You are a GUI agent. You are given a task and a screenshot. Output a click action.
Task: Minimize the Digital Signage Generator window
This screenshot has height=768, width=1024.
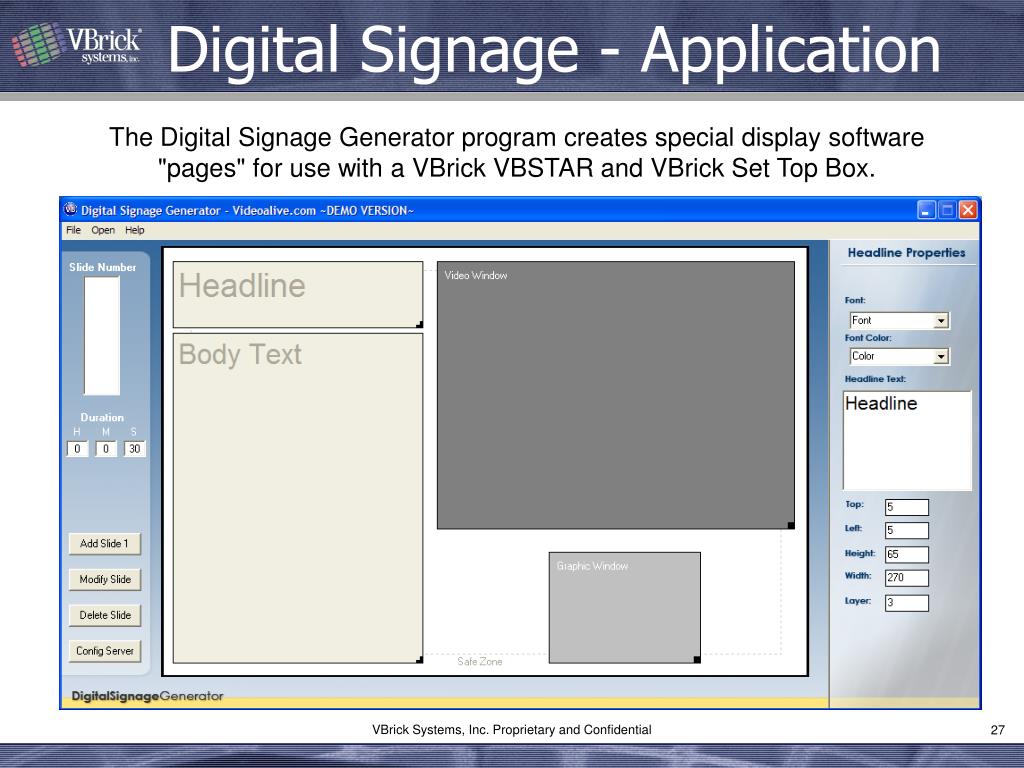coord(926,210)
